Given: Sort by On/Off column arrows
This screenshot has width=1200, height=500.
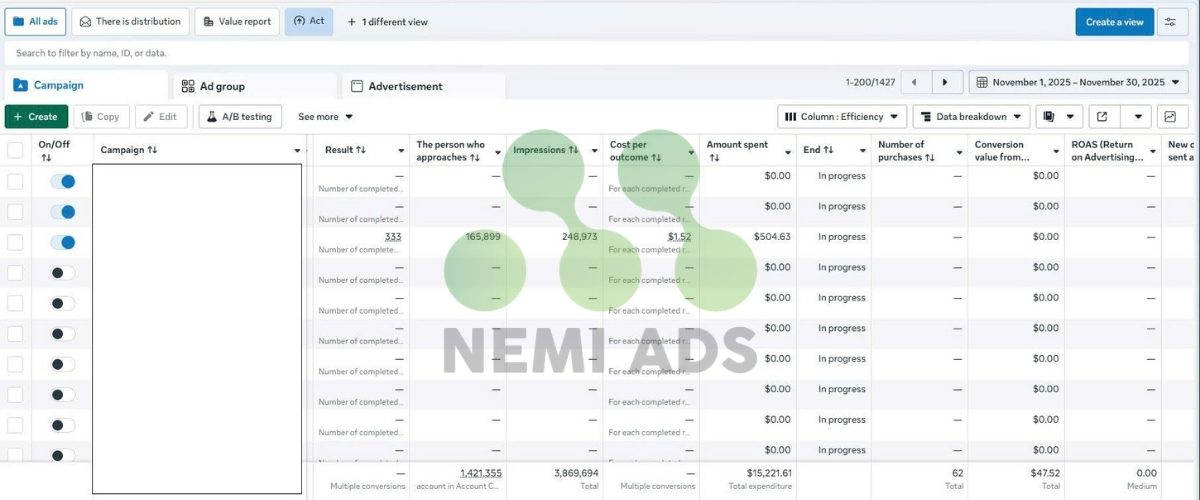Looking at the screenshot, I should point(46,158).
